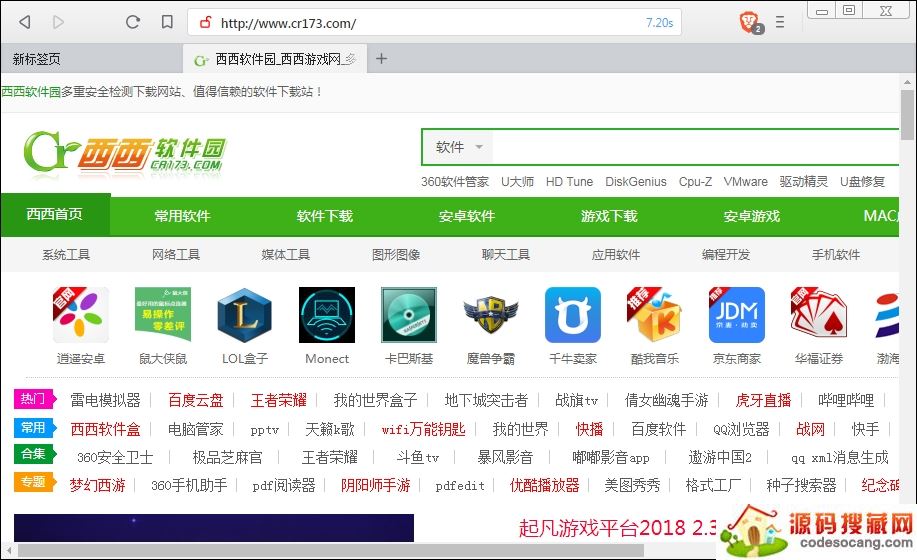917x560 pixels.
Task: Open the 编程开发 subcategory
Action: [x=726, y=254]
